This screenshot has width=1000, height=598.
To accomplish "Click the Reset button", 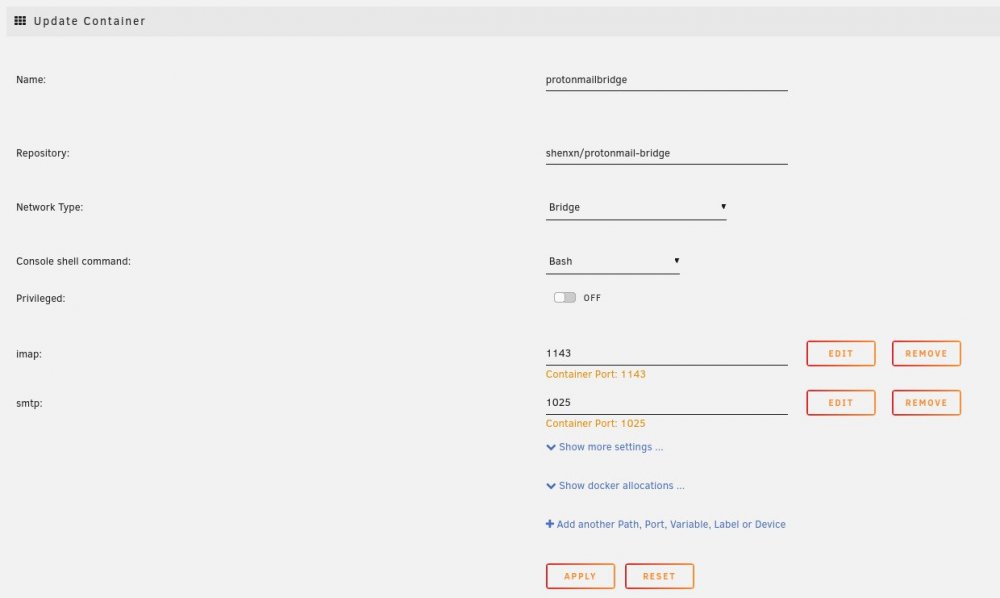I will pos(659,576).
